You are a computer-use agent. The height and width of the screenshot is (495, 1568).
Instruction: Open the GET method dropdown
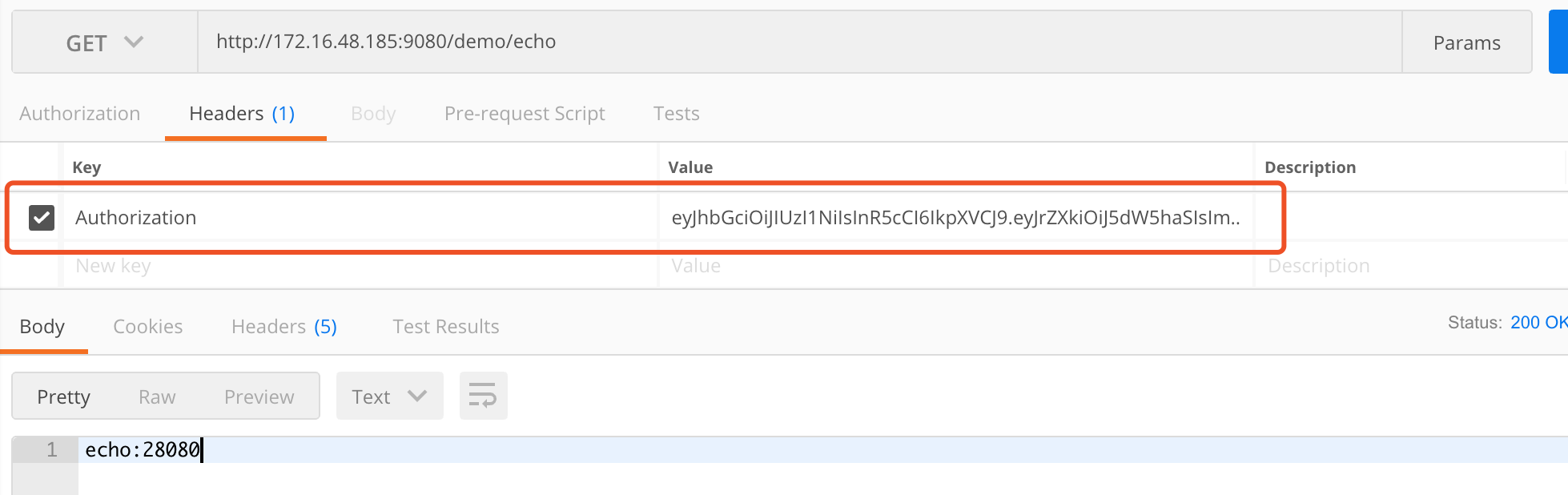(x=104, y=42)
